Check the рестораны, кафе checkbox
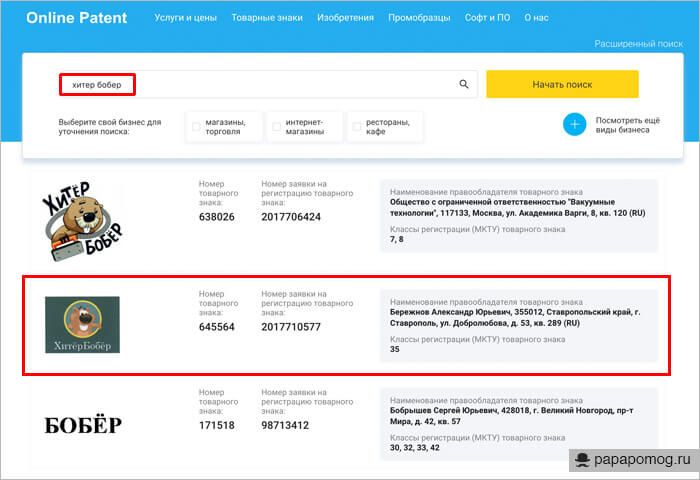Viewport: 700px width, 480px height. coord(357,127)
